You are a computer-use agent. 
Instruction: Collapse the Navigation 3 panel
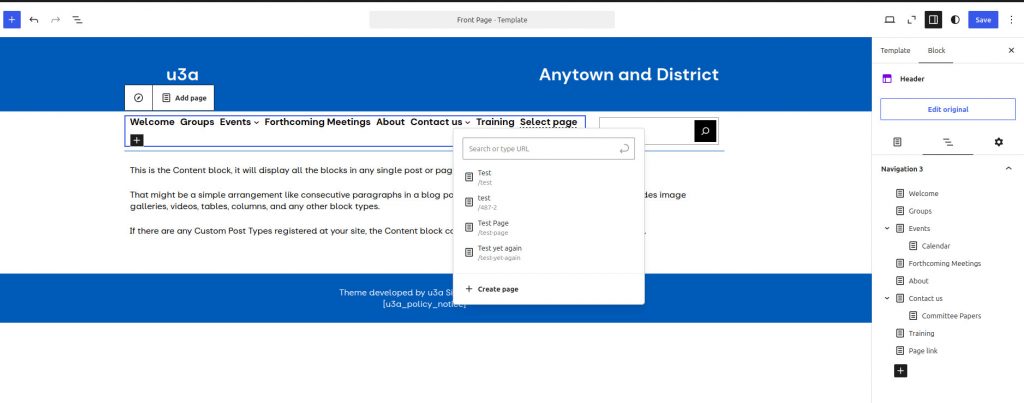(x=1008, y=169)
